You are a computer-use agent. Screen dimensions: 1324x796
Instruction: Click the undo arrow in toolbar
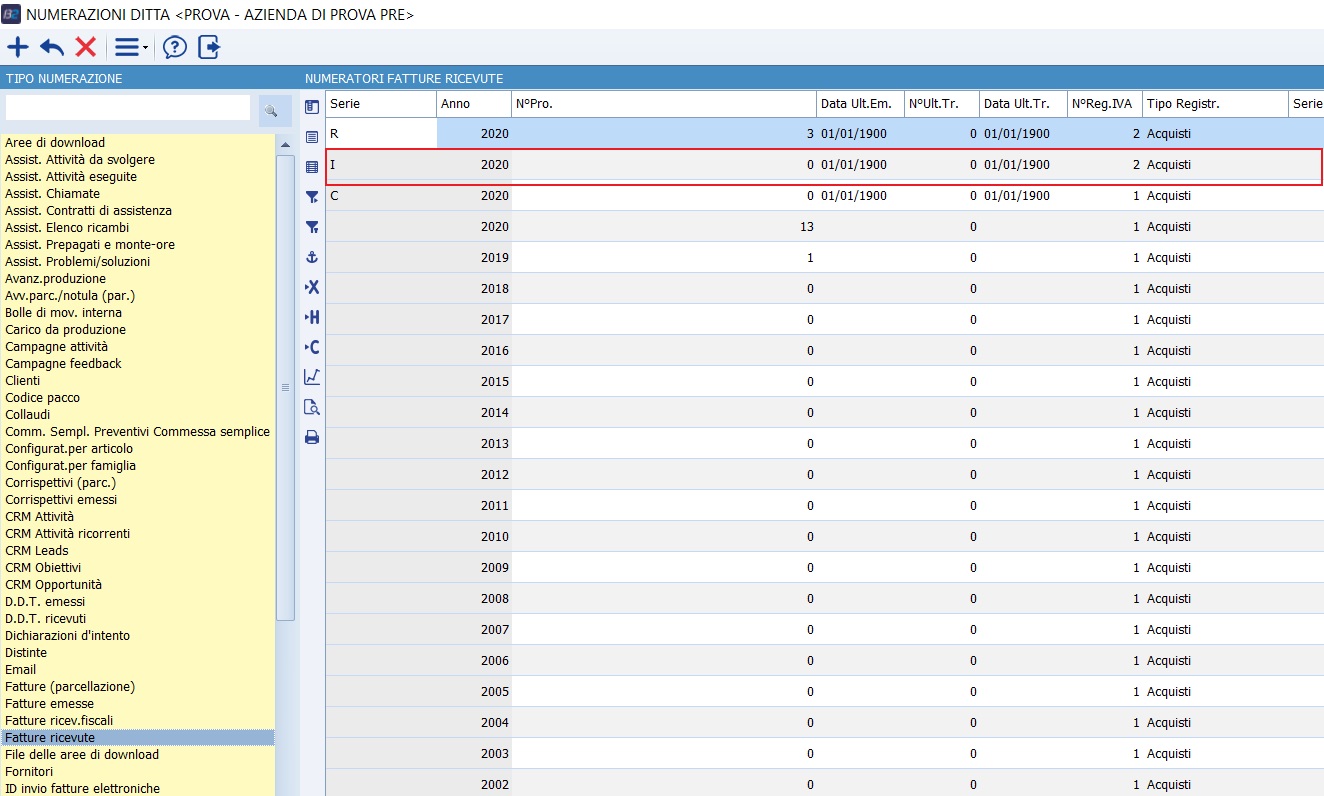[x=52, y=47]
